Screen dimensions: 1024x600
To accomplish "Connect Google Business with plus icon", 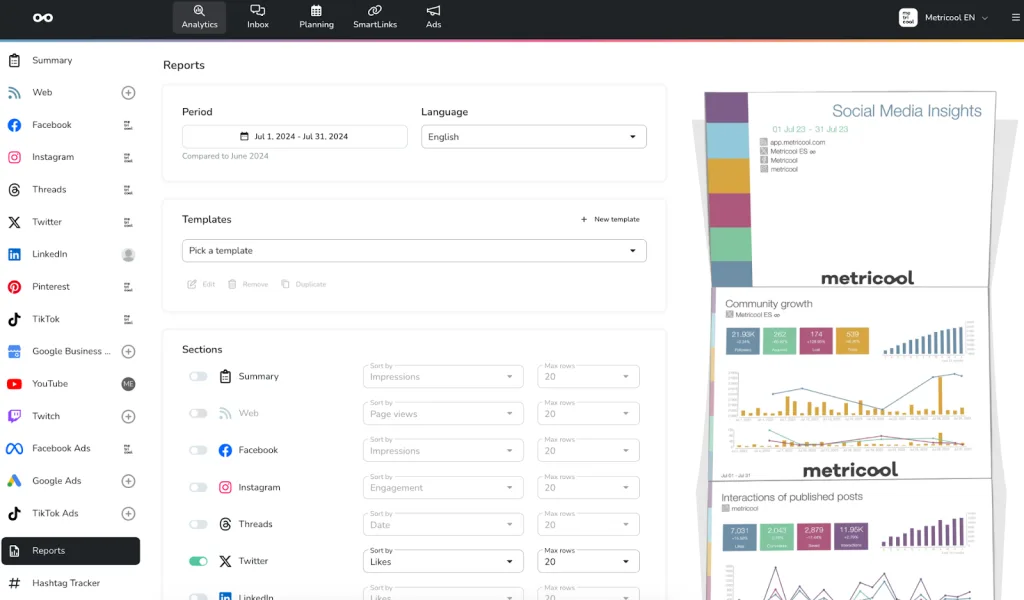I will click(129, 351).
